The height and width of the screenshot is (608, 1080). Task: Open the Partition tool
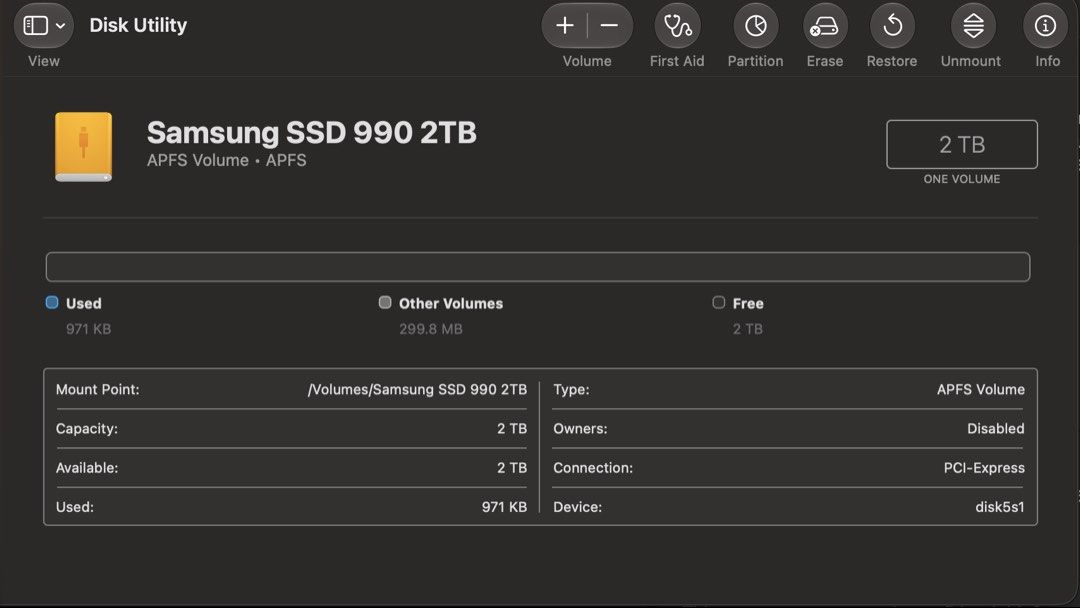point(756,25)
